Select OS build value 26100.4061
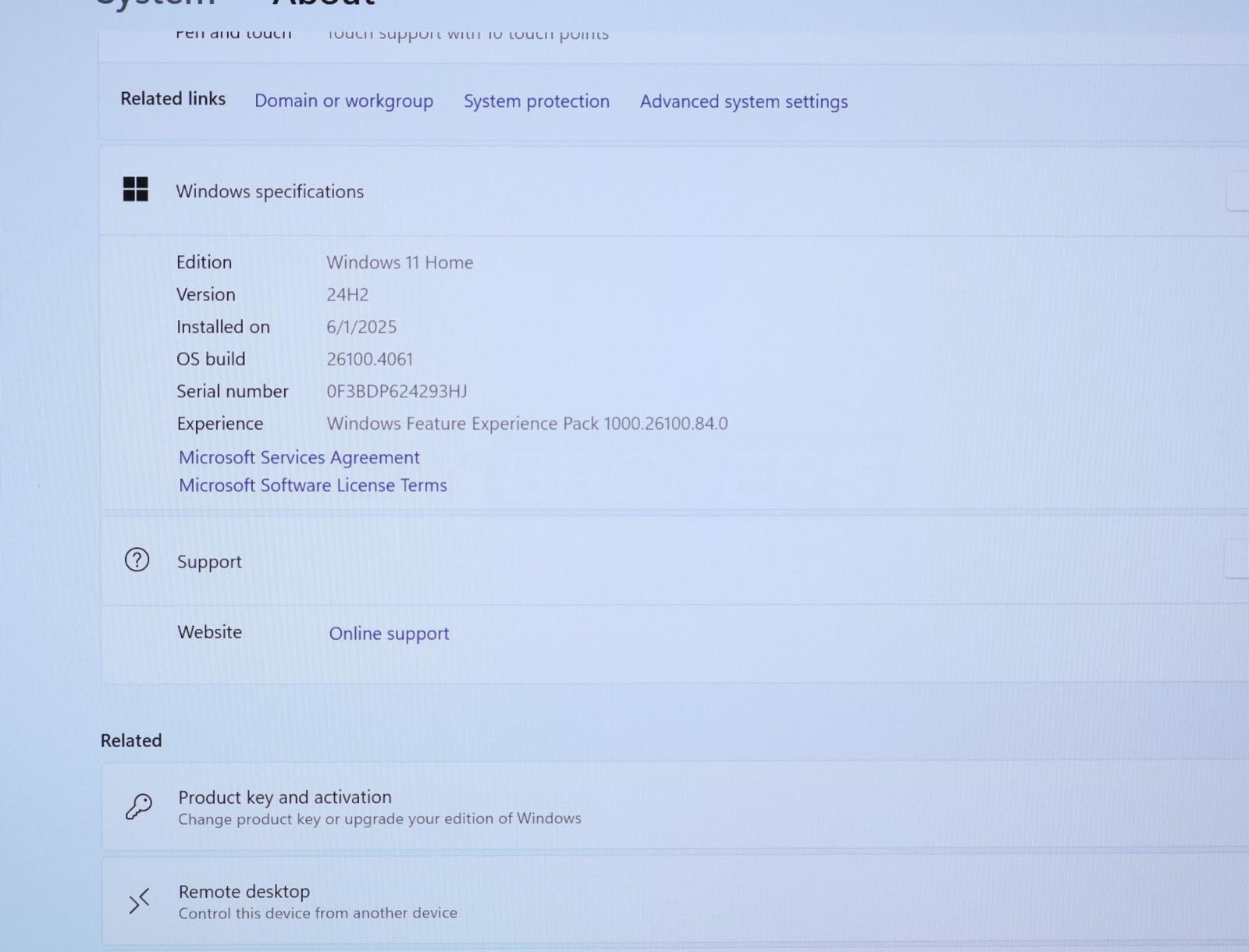 coord(370,360)
